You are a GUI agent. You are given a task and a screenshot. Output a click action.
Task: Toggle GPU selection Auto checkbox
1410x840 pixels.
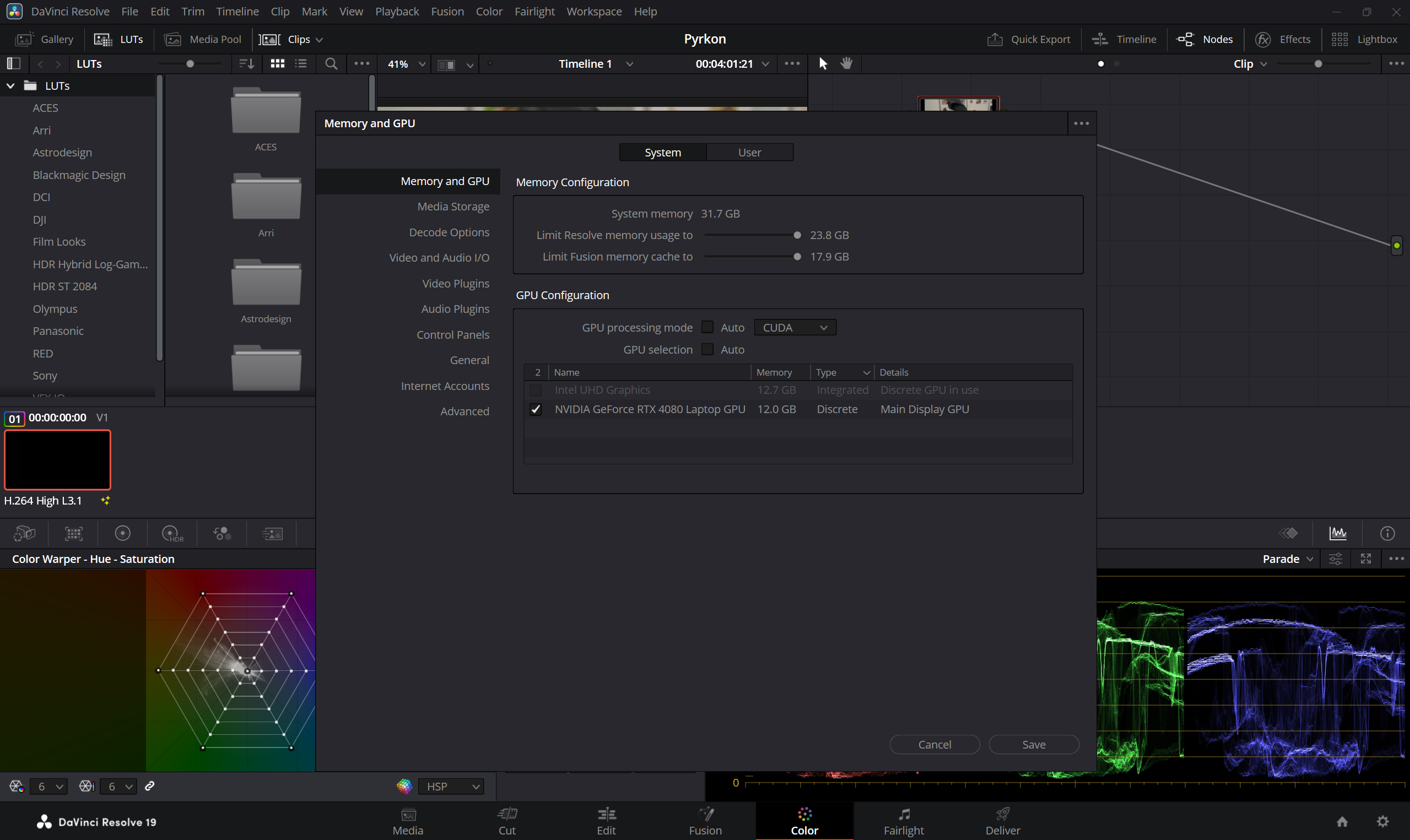pos(707,349)
